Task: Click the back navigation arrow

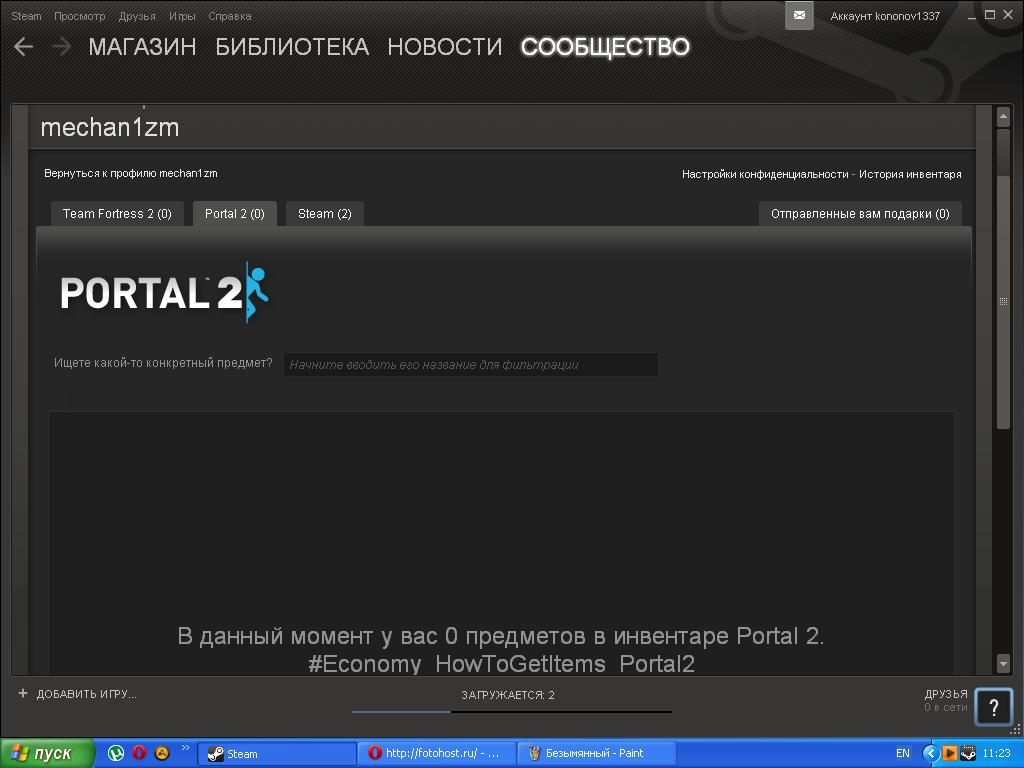Action: 23,47
